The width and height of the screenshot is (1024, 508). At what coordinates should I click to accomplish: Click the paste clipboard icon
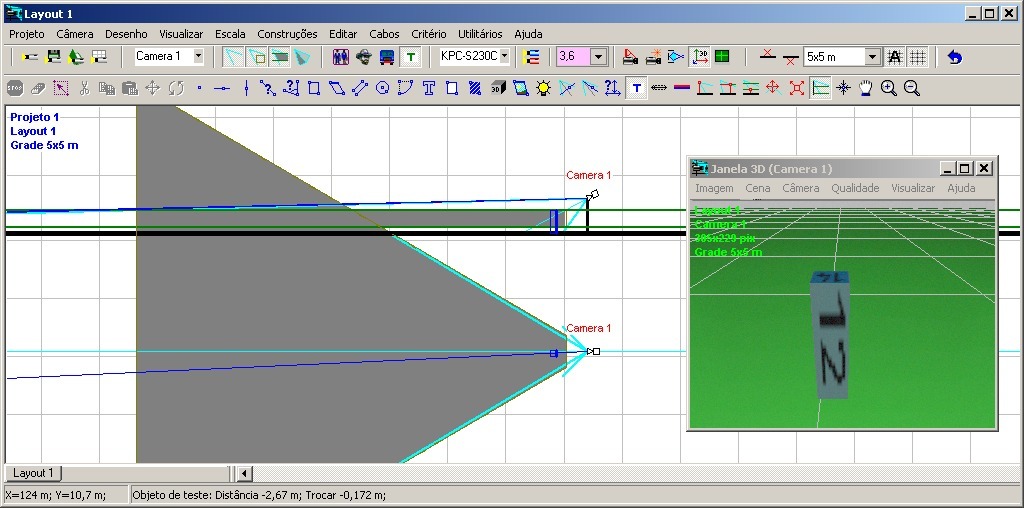click(130, 88)
